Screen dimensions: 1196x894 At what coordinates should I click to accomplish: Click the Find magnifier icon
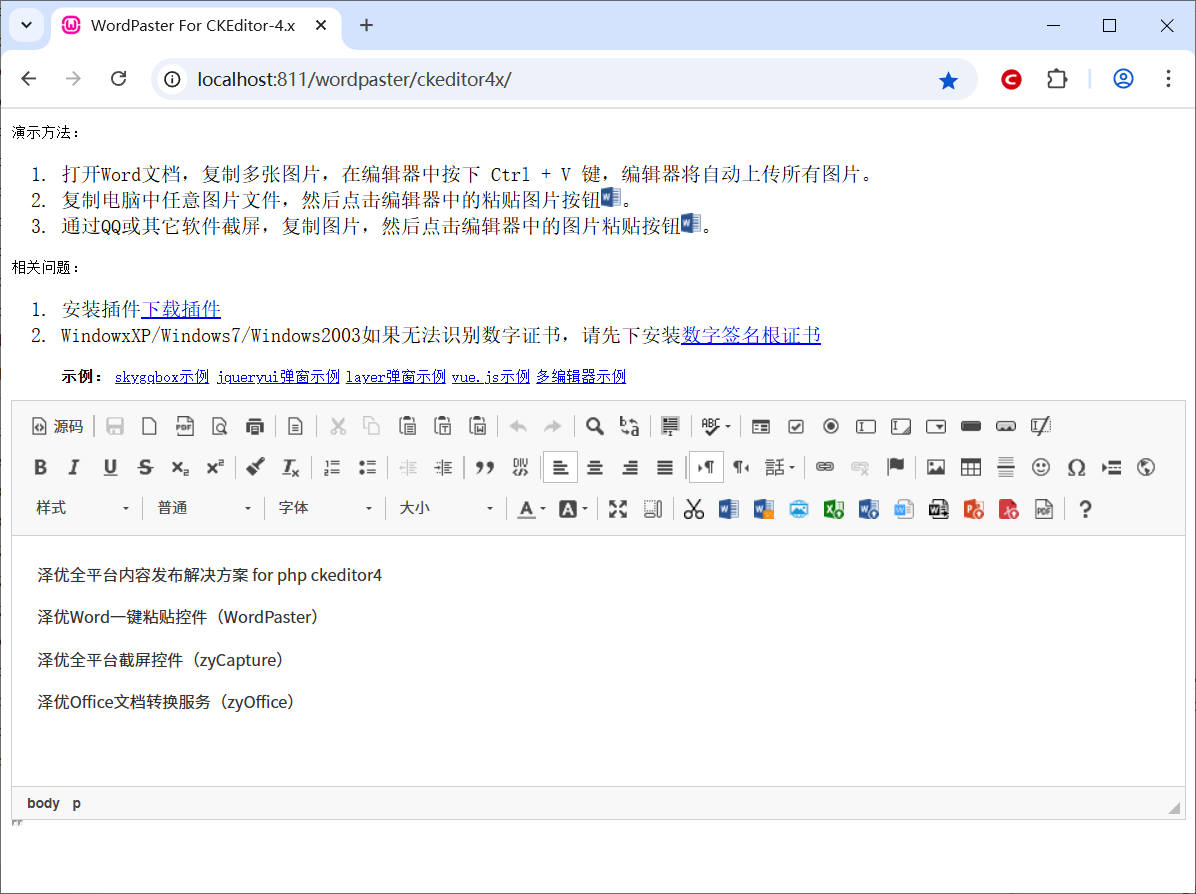click(595, 426)
